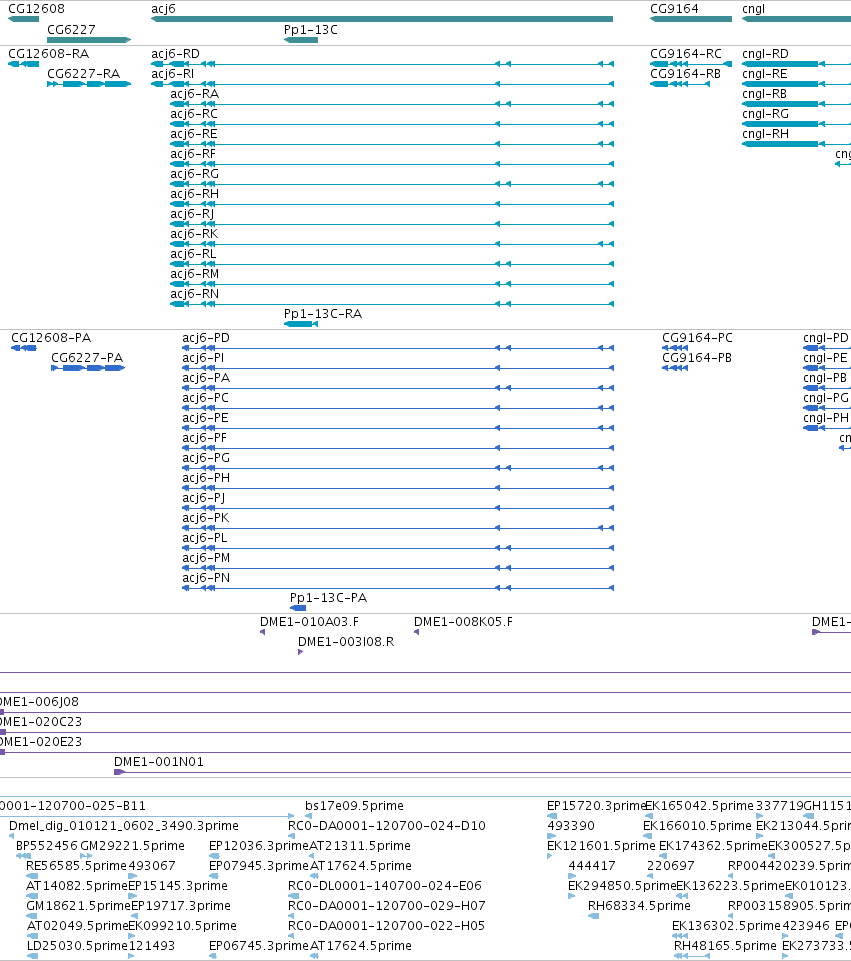Select protein acj6-PG
Viewport: 851px width, 961px height.
398,468
